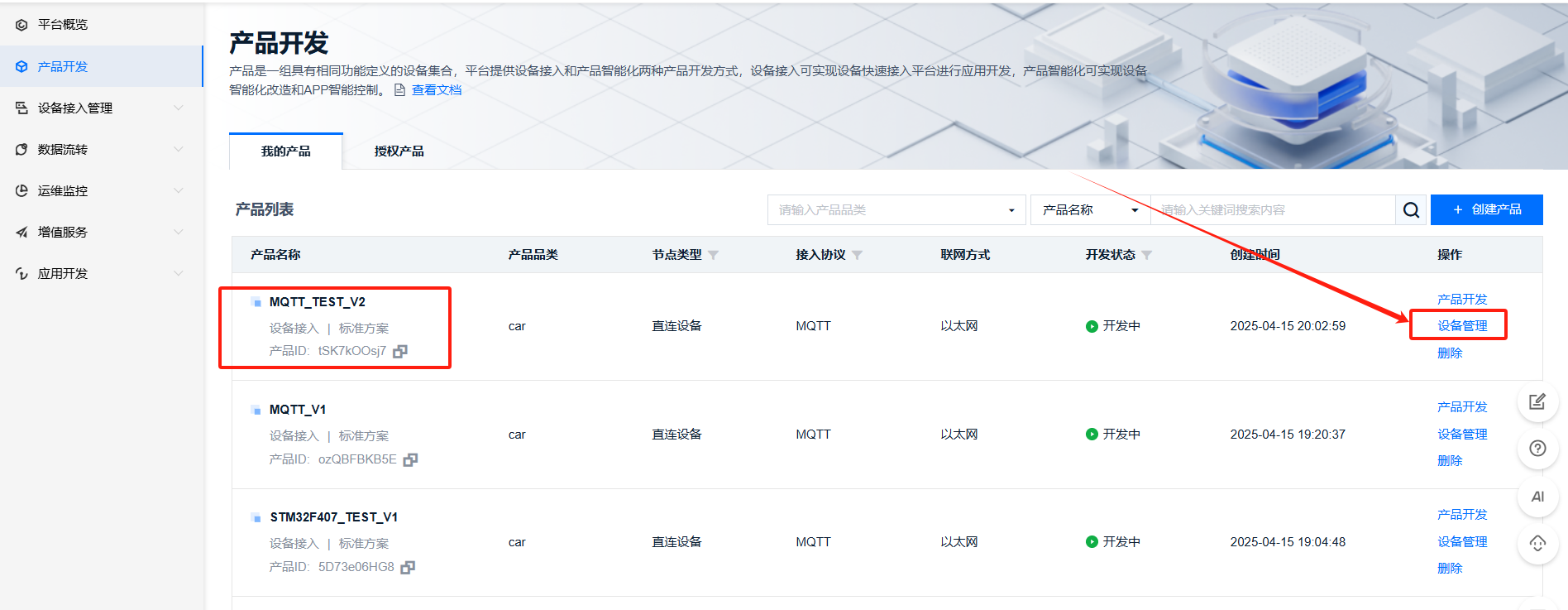
Task: Copy product ID tSK7kOOsj7 icon
Action: pos(400,351)
